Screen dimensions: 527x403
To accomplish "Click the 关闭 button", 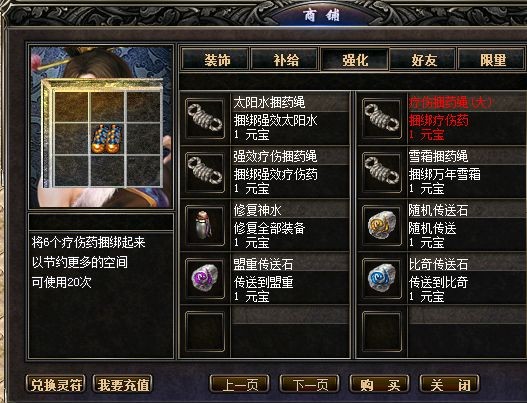I will click(450, 384).
